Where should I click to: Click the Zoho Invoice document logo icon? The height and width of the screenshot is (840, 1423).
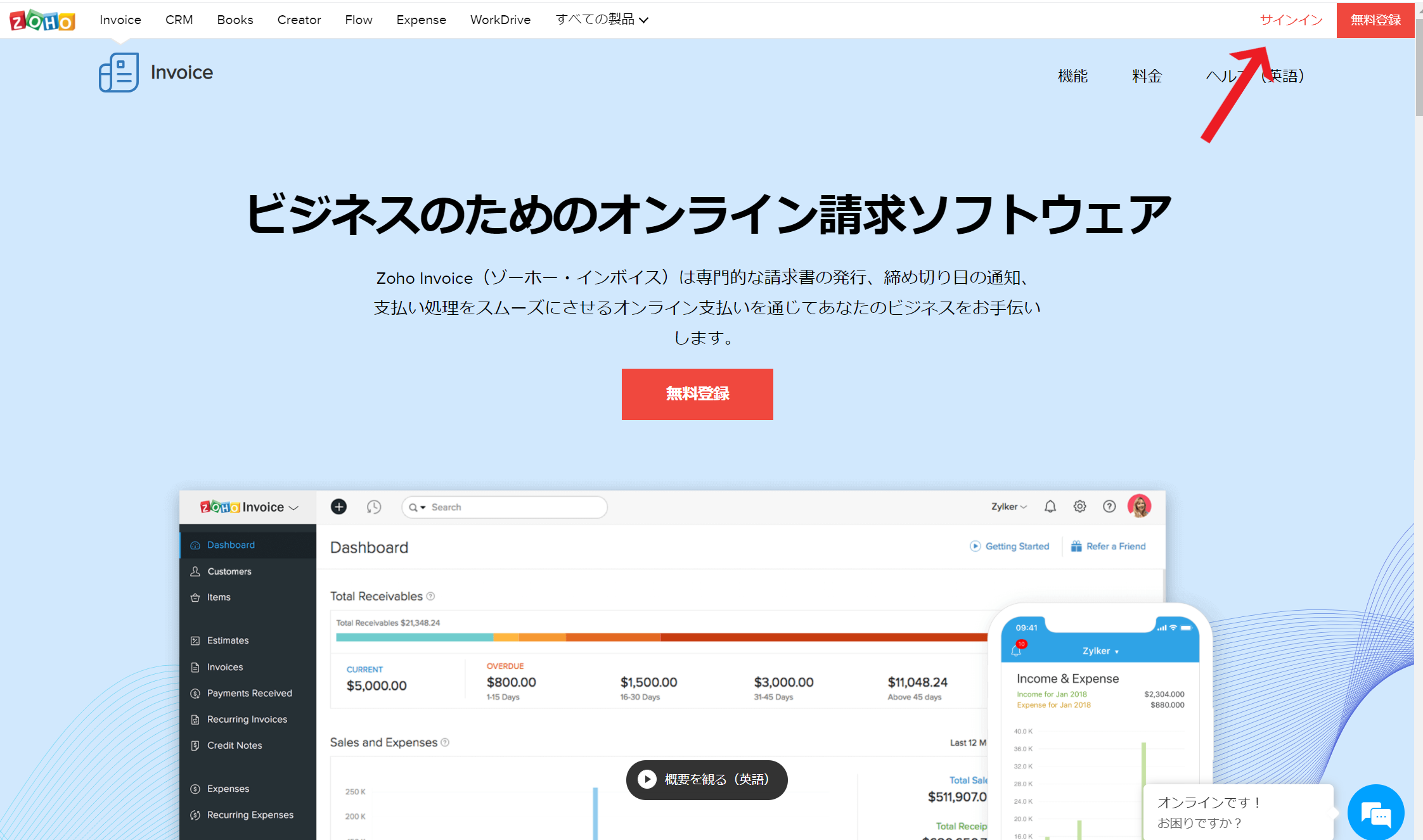(x=119, y=72)
